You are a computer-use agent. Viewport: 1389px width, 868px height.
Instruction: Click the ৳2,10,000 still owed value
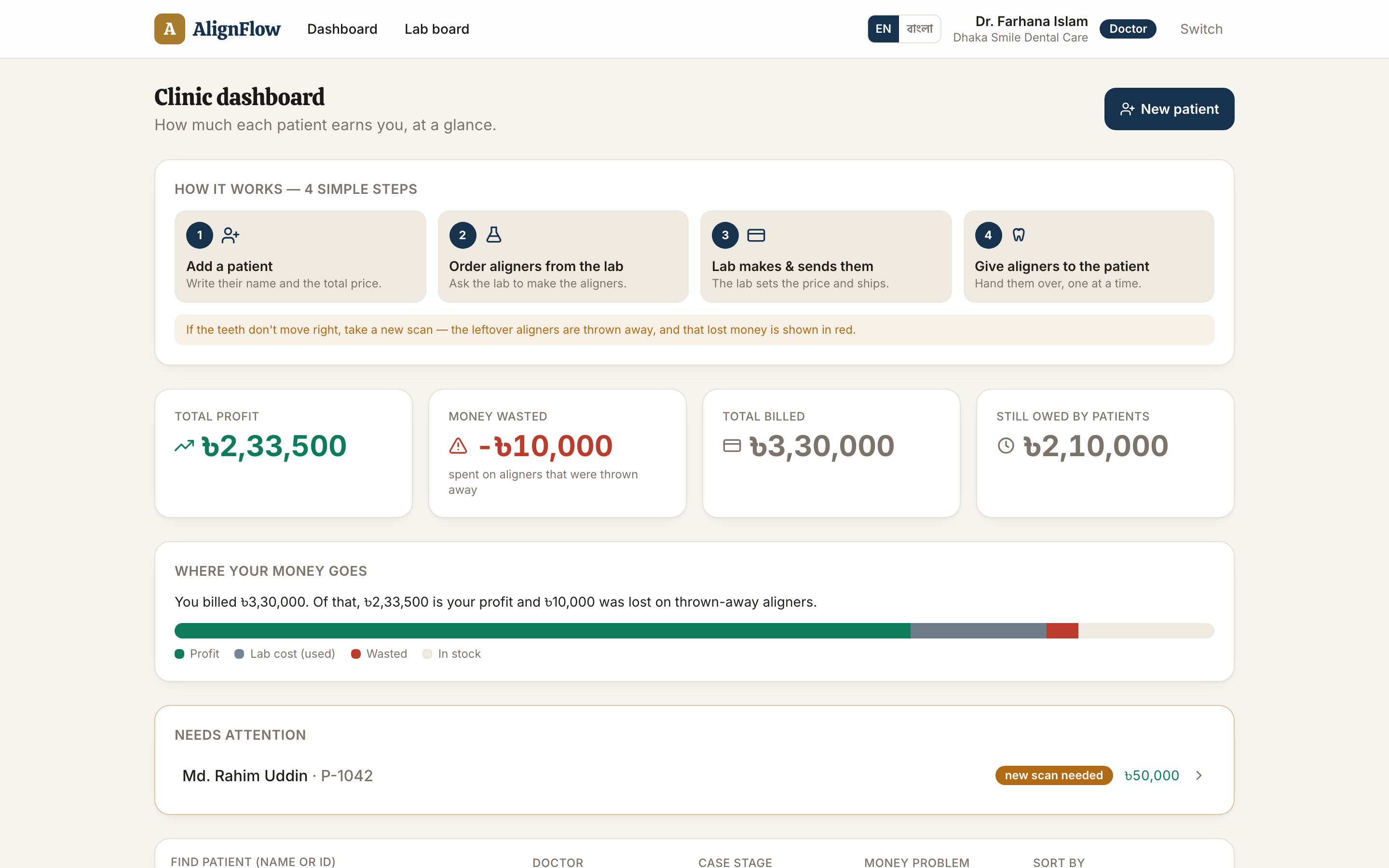click(1096, 446)
